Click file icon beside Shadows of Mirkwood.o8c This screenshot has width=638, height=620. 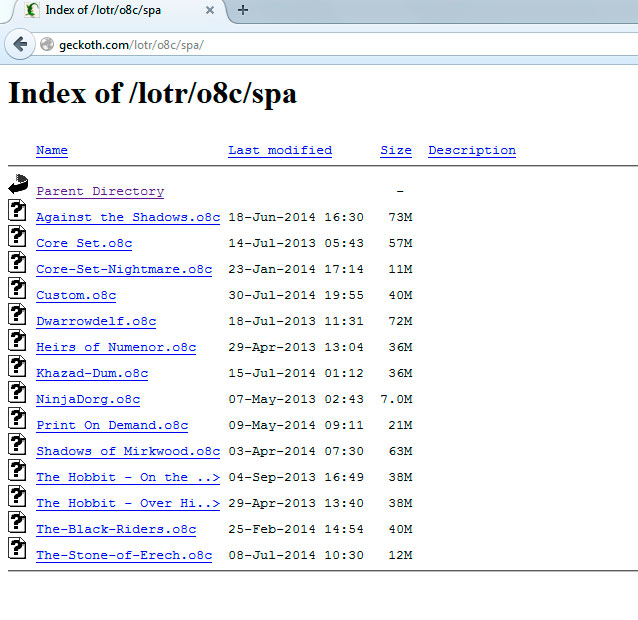click(x=17, y=444)
